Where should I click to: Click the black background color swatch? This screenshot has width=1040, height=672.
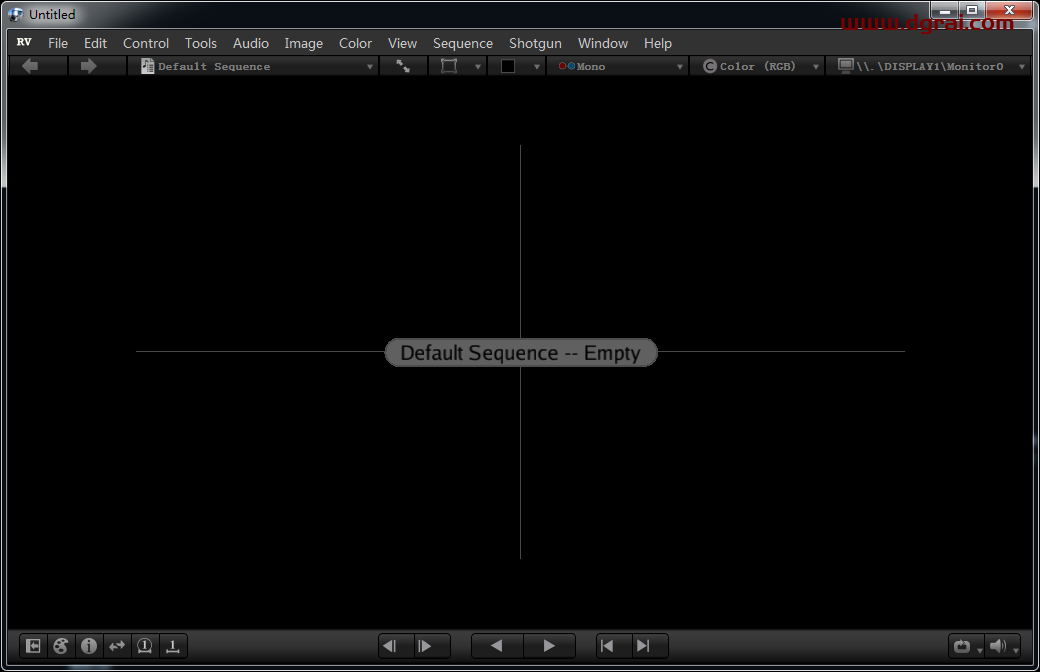point(508,66)
